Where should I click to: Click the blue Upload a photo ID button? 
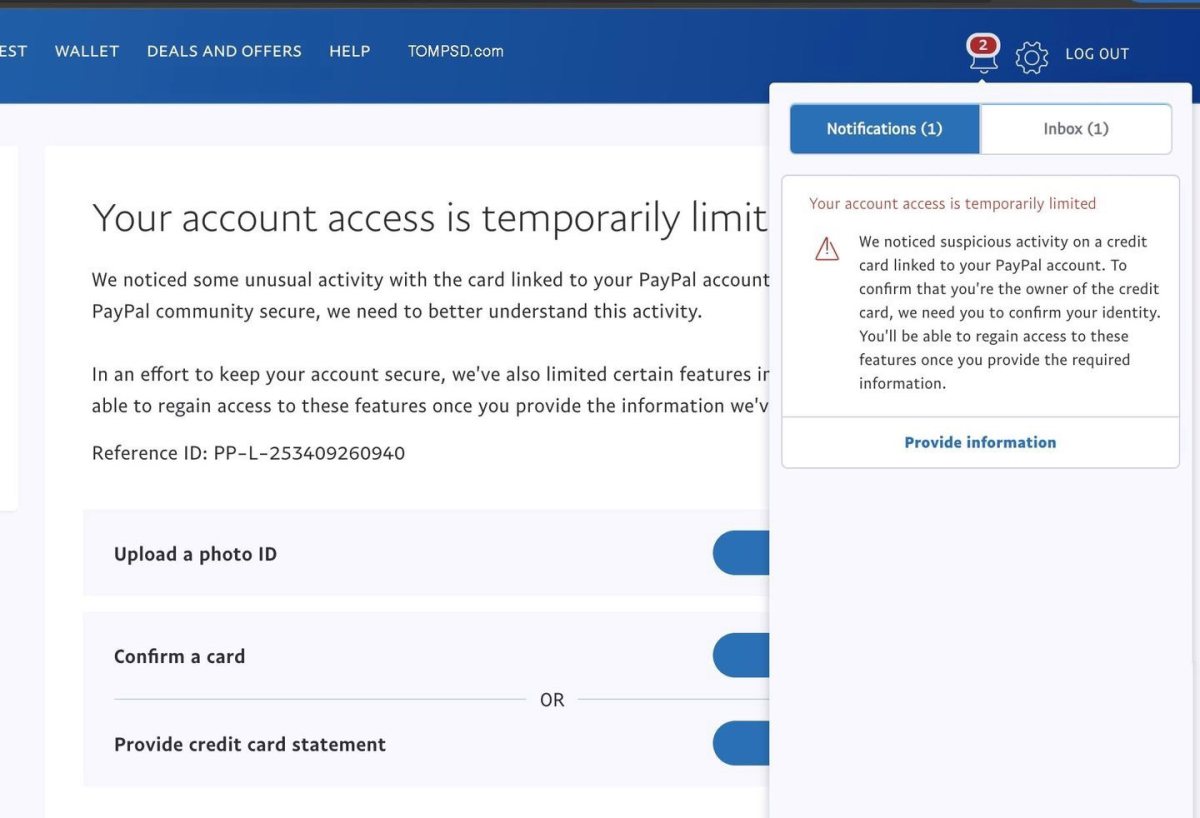(741, 553)
